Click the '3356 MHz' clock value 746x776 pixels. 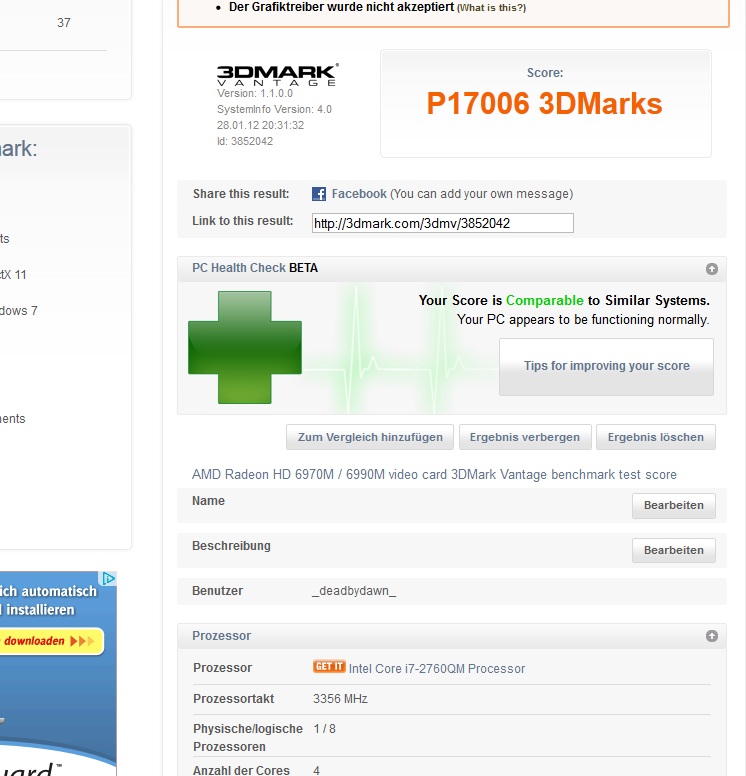(x=340, y=699)
